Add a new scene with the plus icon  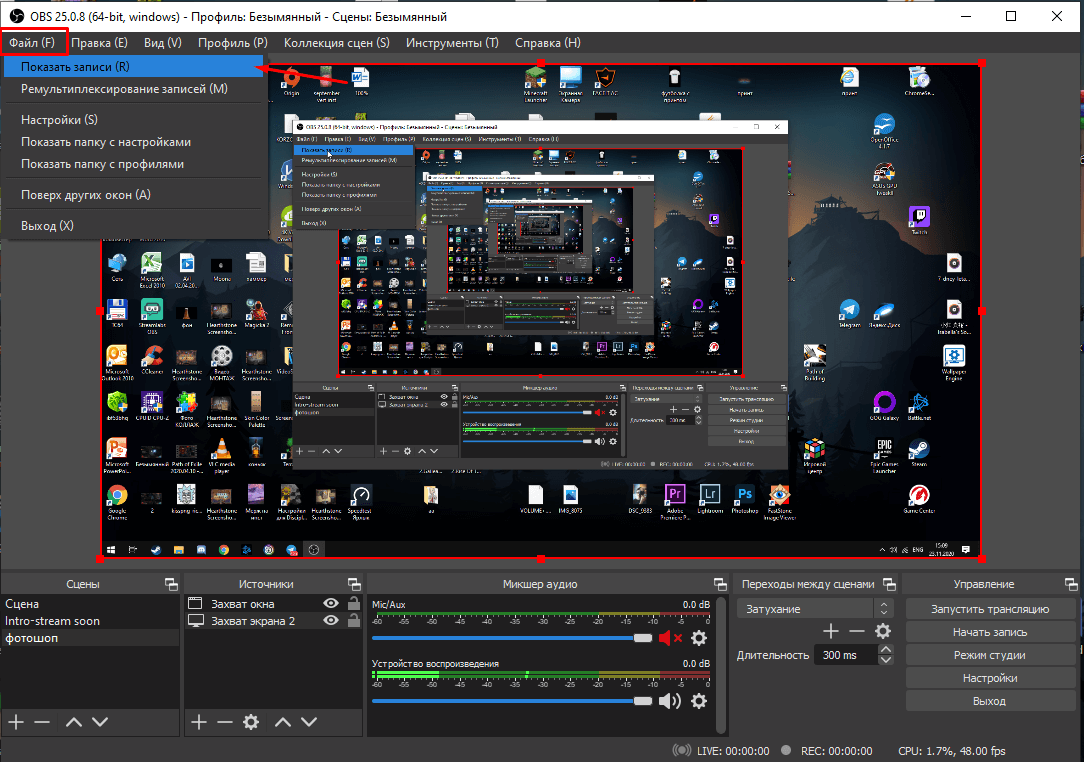point(16,722)
